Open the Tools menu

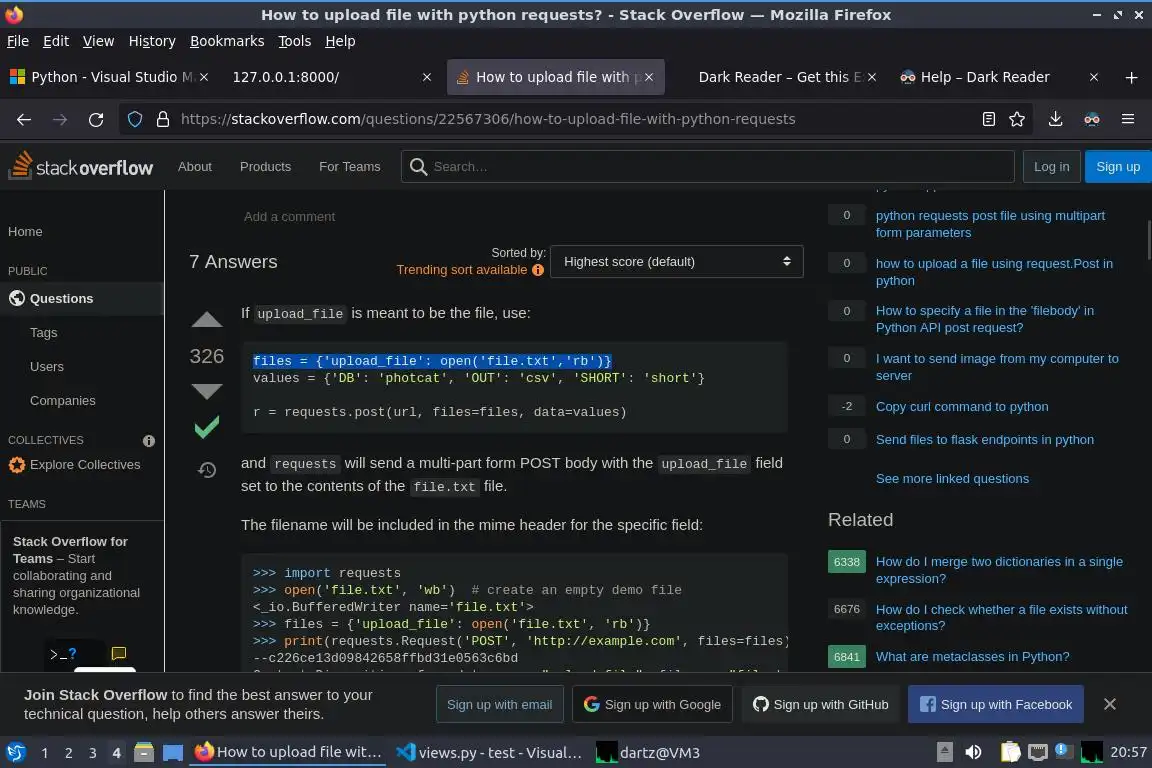tap(295, 41)
